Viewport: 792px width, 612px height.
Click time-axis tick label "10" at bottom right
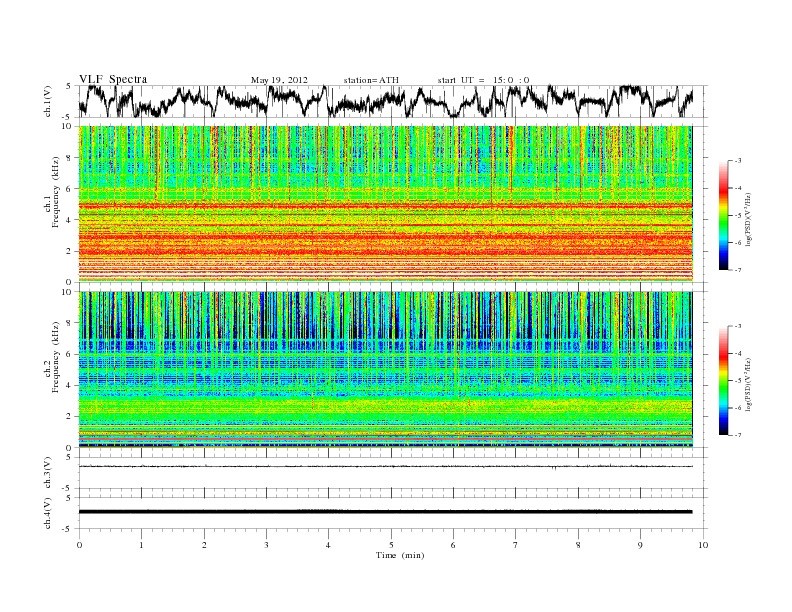(x=703, y=545)
